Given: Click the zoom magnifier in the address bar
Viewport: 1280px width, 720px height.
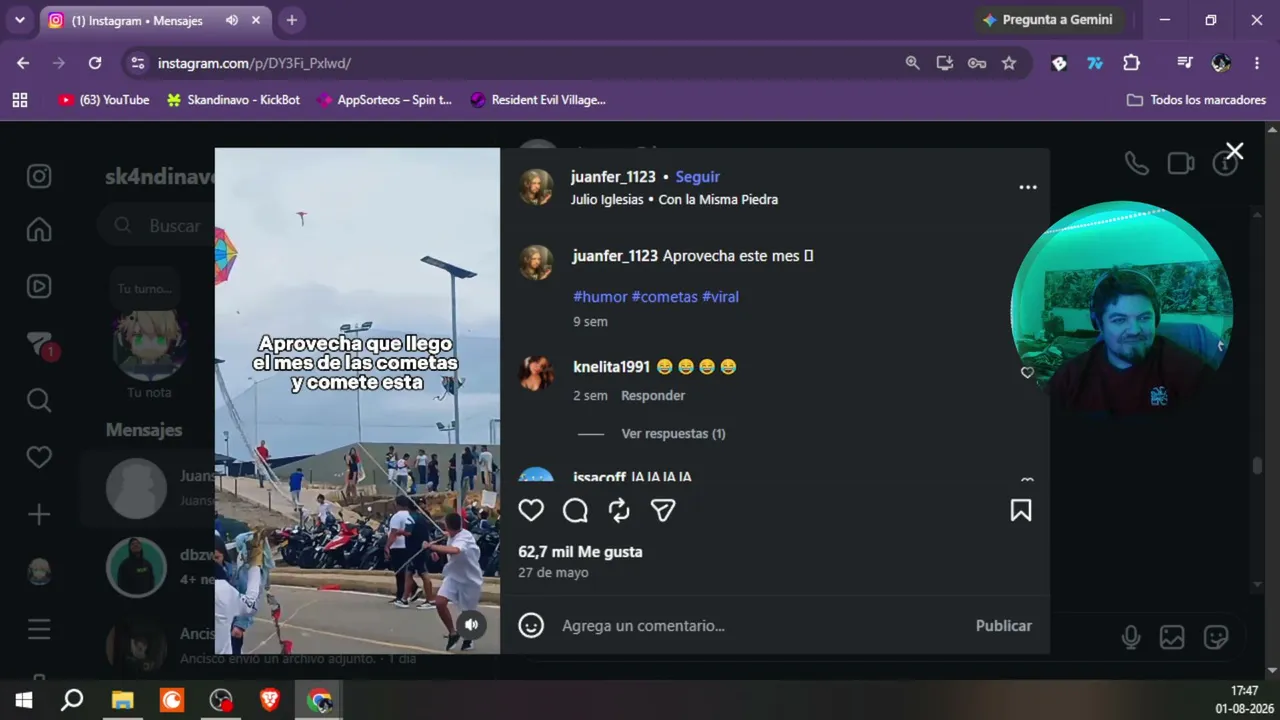Looking at the screenshot, I should (x=912, y=63).
